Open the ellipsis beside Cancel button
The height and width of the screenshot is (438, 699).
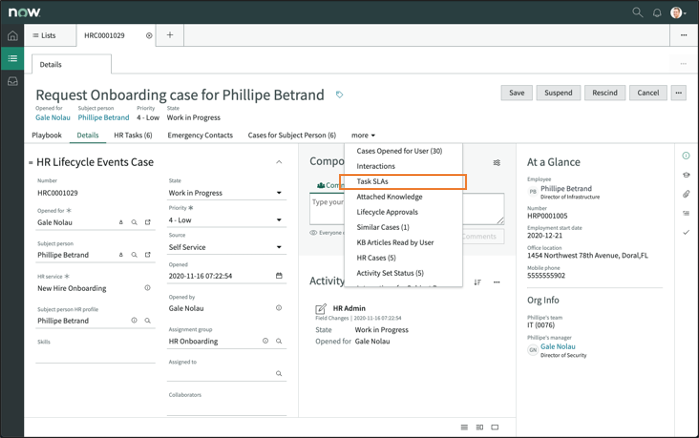pyautogui.click(x=678, y=93)
